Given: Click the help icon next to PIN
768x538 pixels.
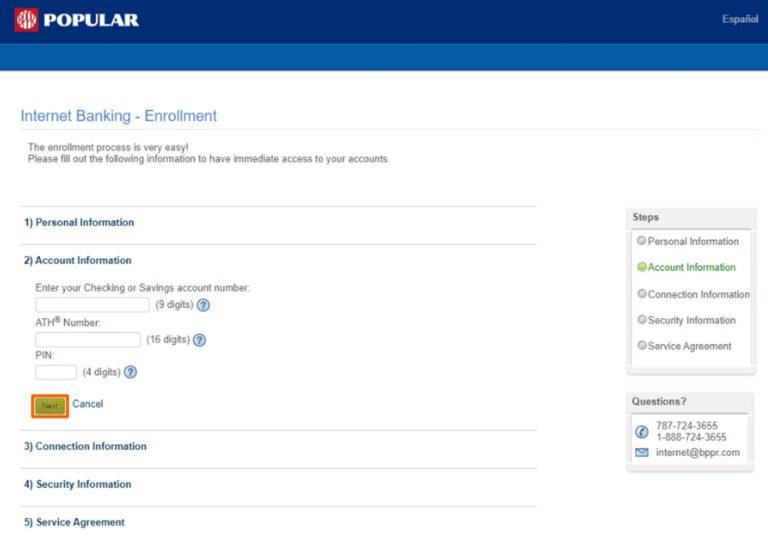Looking at the screenshot, I should tap(130, 372).
